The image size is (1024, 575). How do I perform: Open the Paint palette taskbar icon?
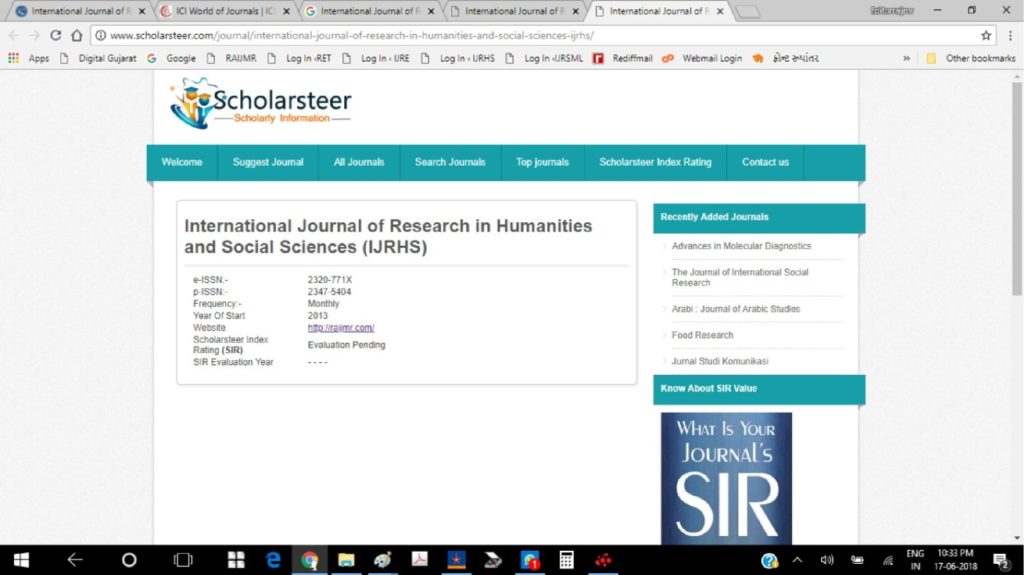[383, 560]
